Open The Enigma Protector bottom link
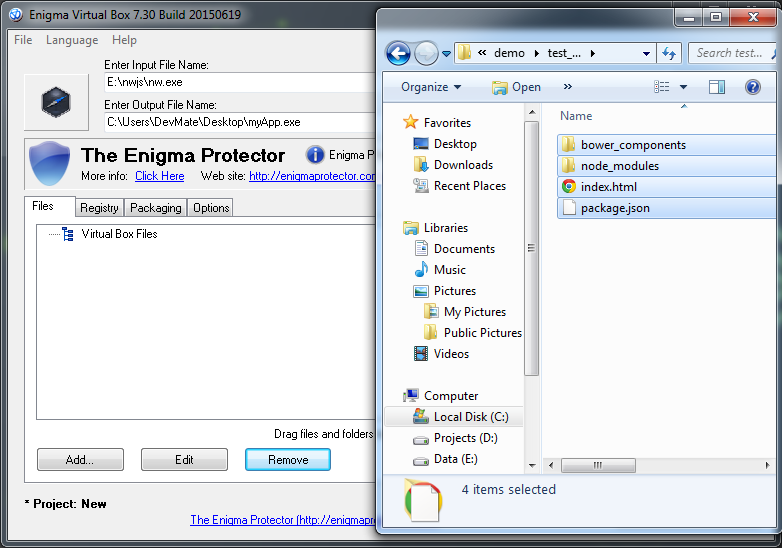Viewport: 782px width, 548px height. point(282,520)
